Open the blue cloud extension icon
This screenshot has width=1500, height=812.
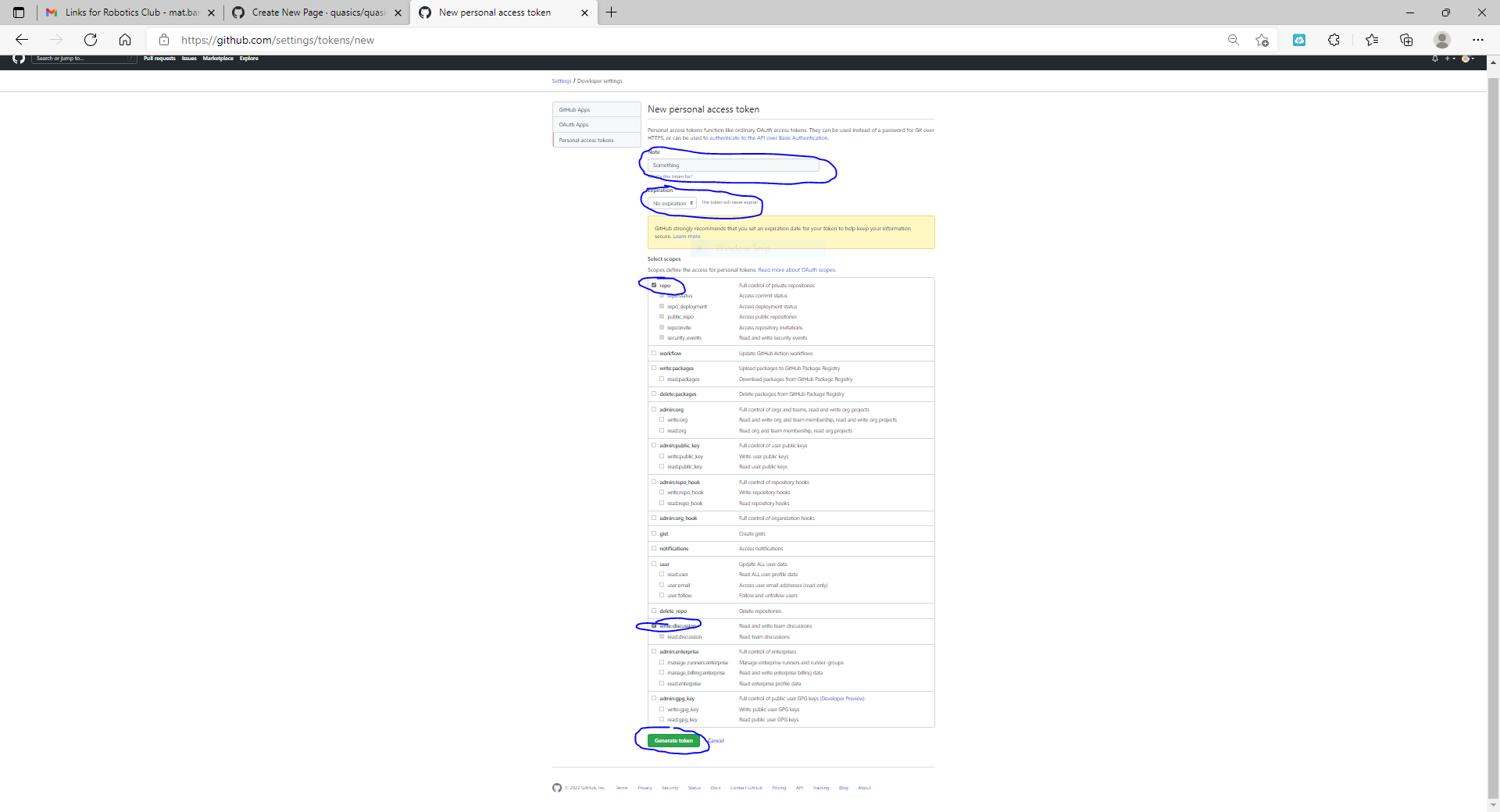point(1299,40)
